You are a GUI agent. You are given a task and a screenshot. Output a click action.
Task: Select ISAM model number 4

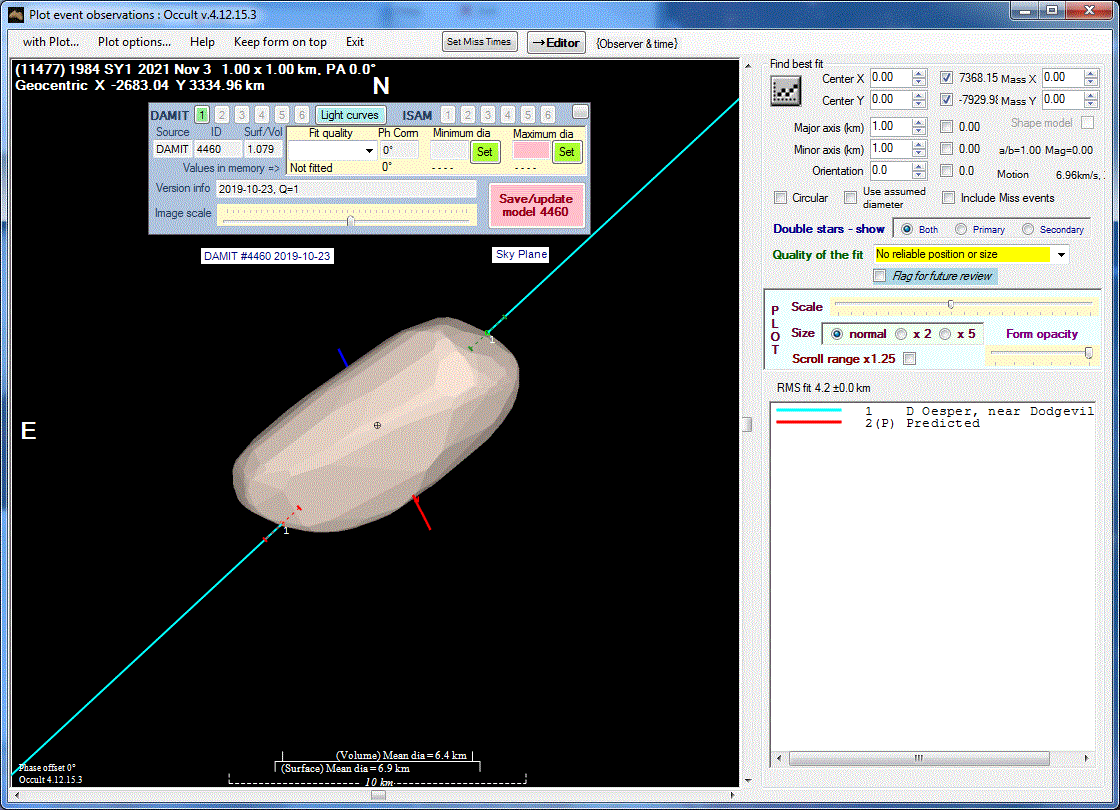pos(508,114)
